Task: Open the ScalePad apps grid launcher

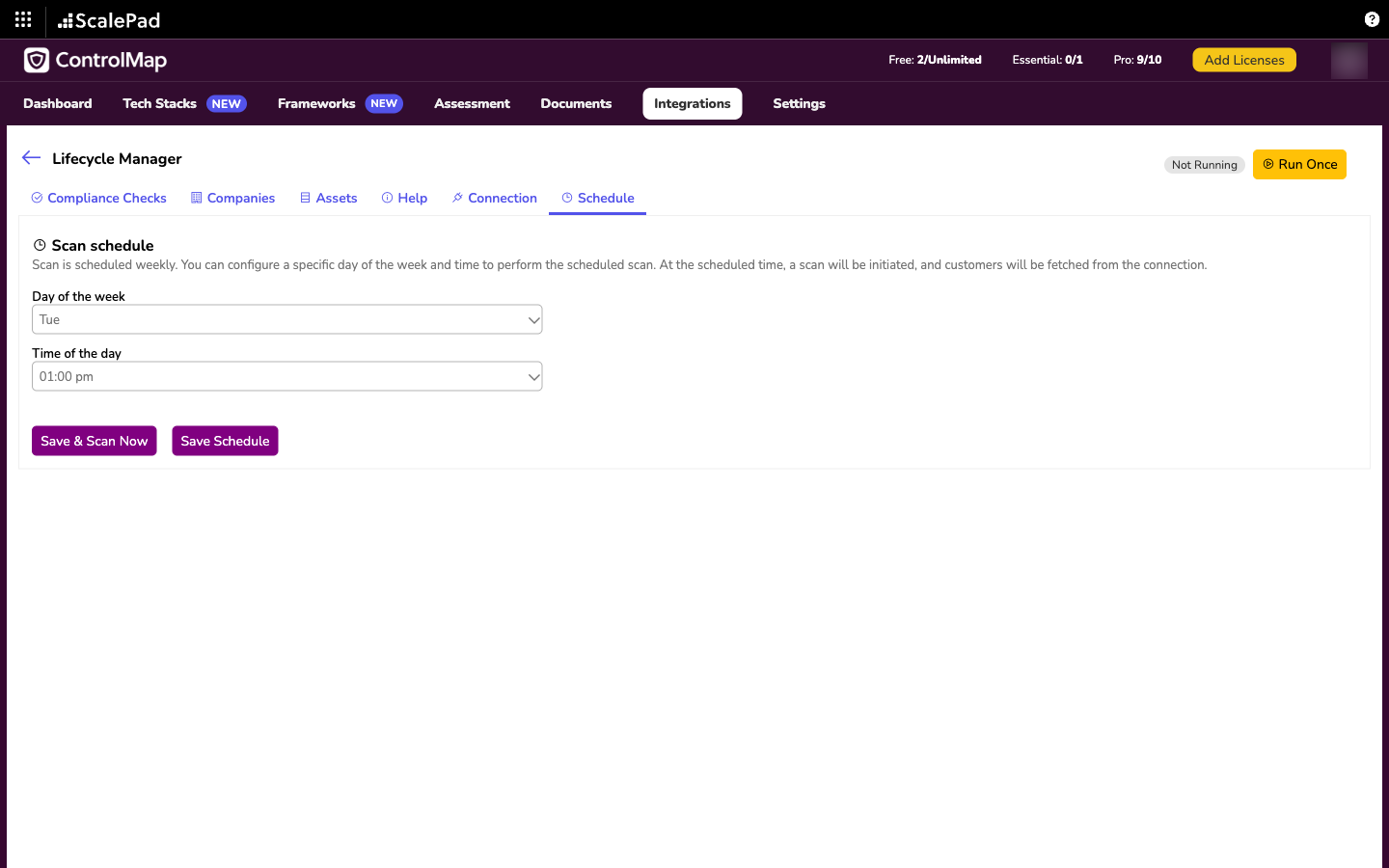Action: tap(23, 19)
